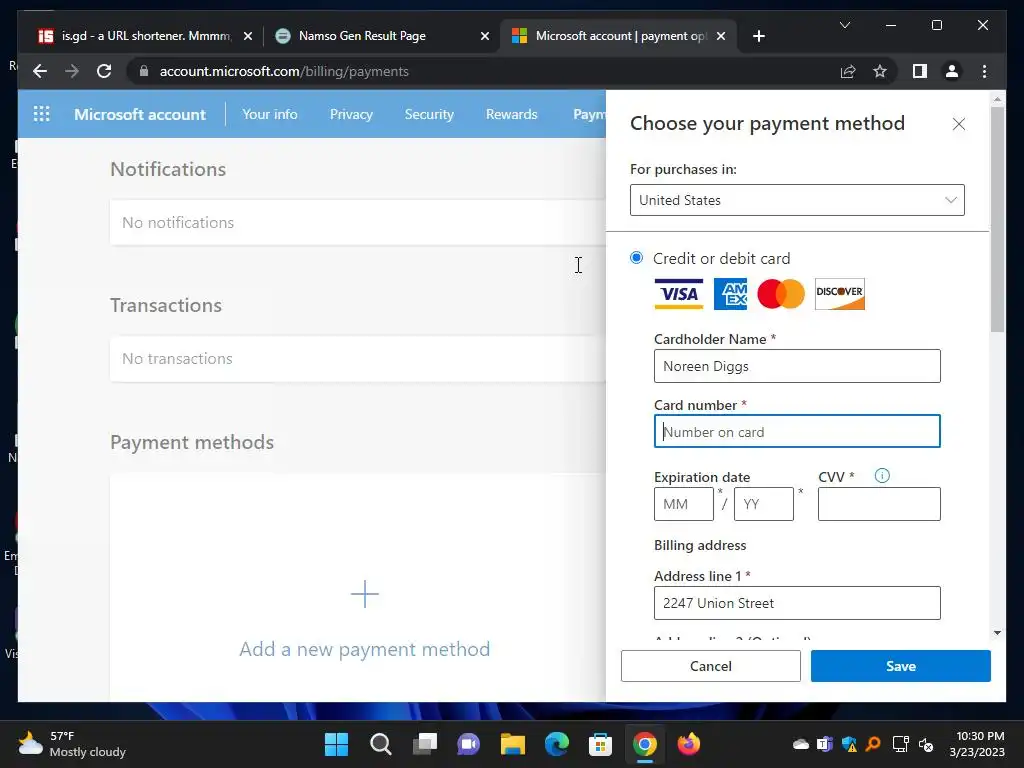
Task: Click the panel scrollbar thumb
Action: [x=997, y=219]
